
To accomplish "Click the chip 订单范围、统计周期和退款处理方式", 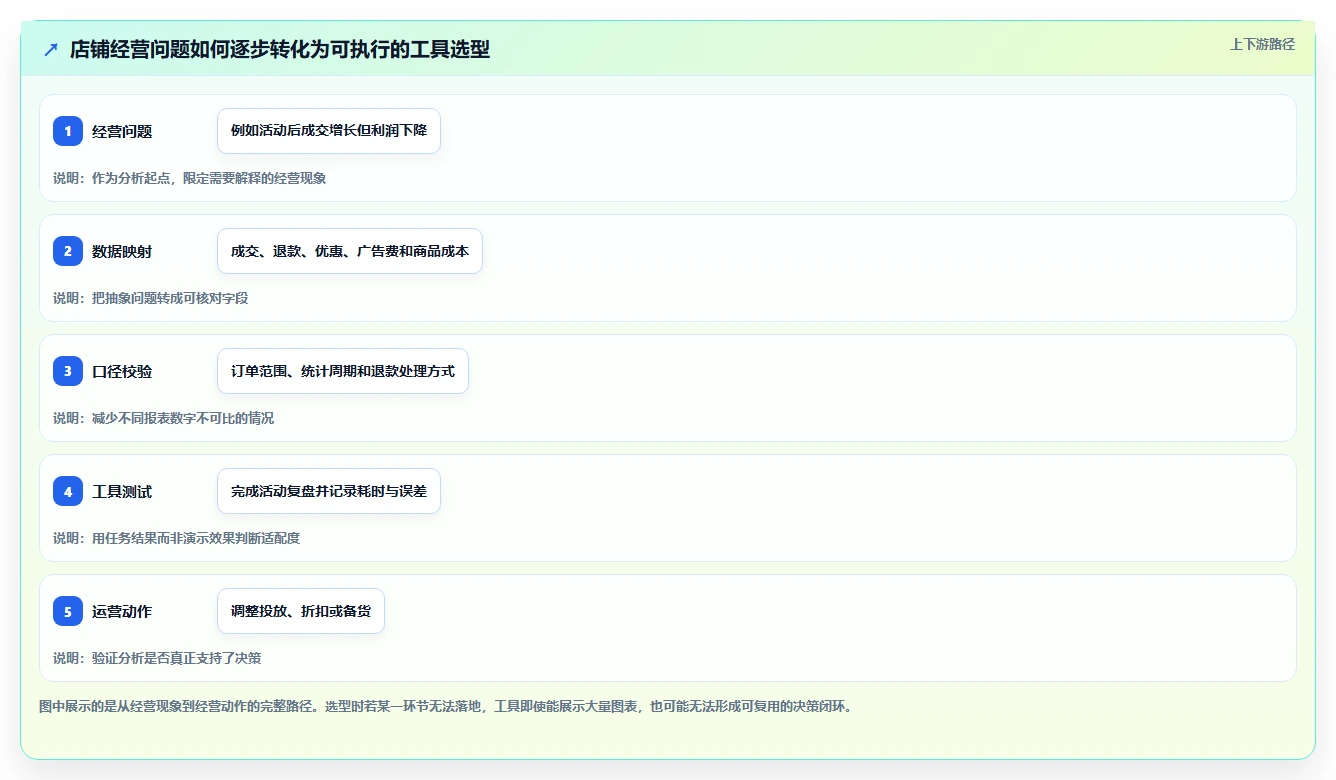I will tap(343, 371).
